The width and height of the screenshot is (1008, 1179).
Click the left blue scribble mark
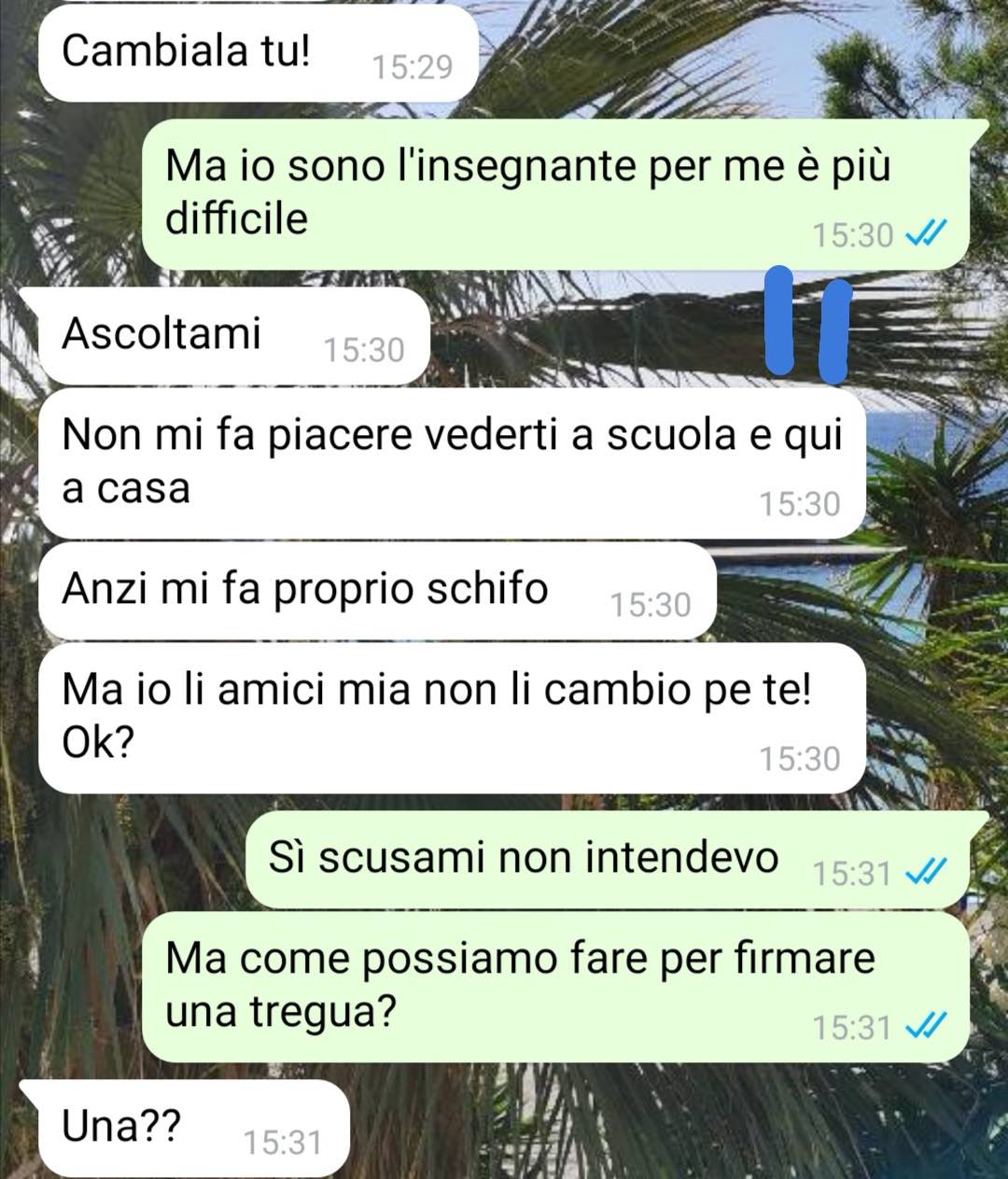point(780,317)
